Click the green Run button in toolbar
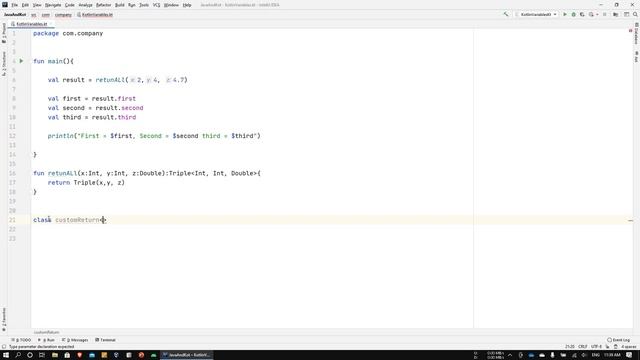 pos(565,14)
